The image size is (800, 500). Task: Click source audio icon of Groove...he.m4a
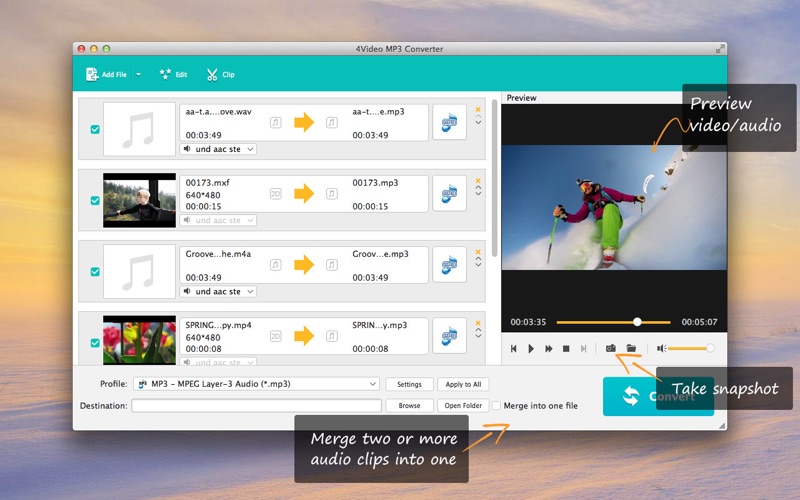276,265
